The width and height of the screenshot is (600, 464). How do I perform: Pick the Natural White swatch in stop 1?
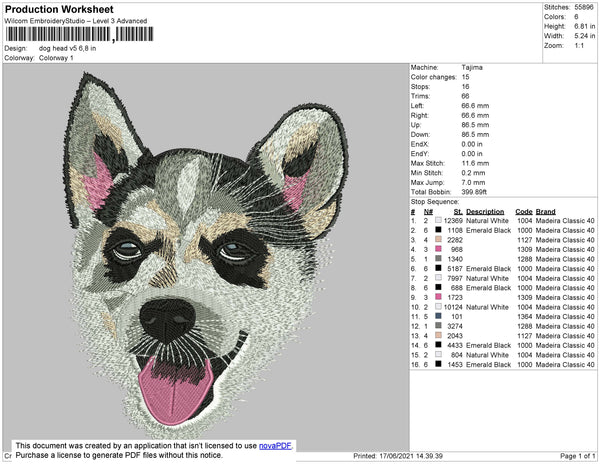tap(438, 220)
